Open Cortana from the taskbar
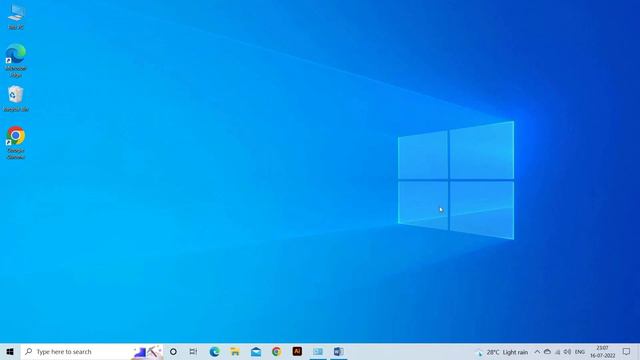The image size is (640, 360). (x=173, y=351)
